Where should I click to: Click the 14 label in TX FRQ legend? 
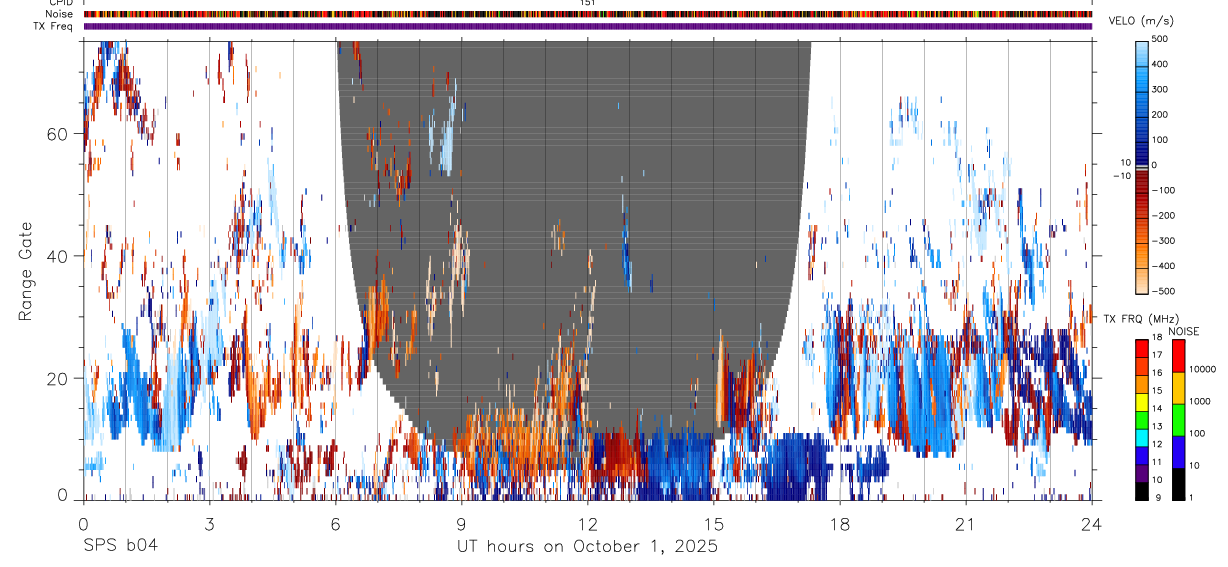[1158, 409]
